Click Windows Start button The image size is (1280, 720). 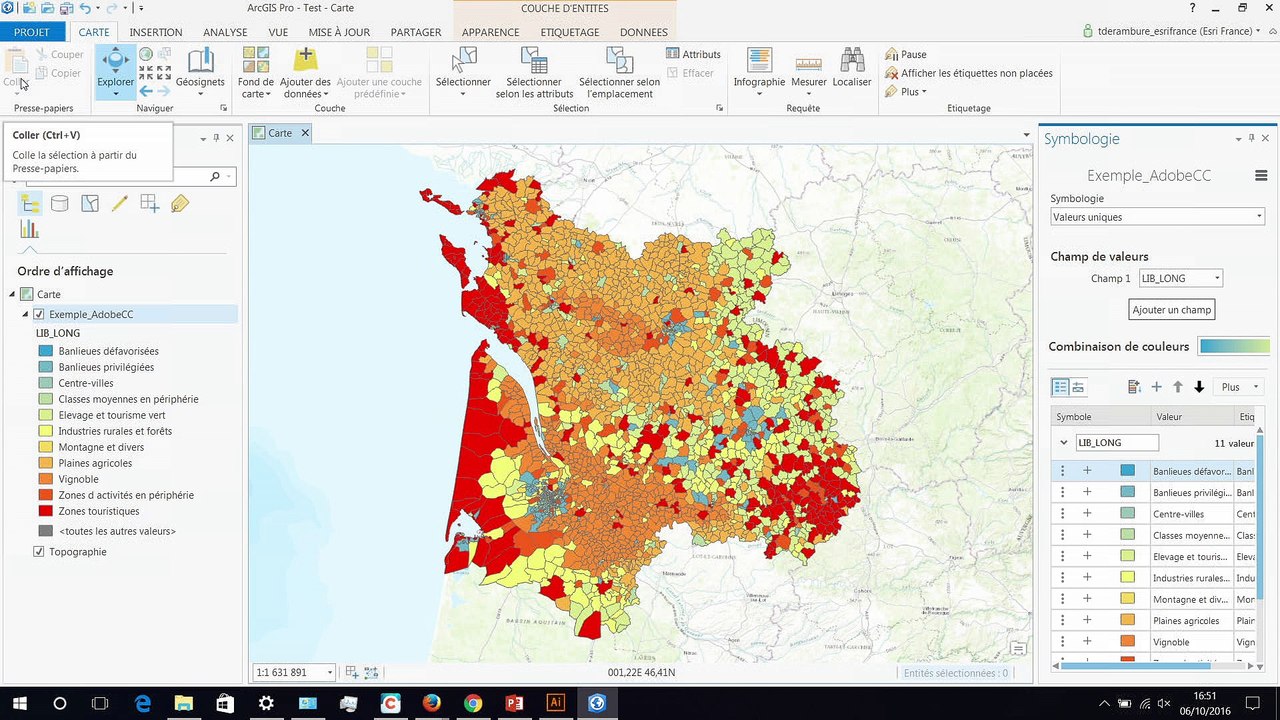coord(19,703)
